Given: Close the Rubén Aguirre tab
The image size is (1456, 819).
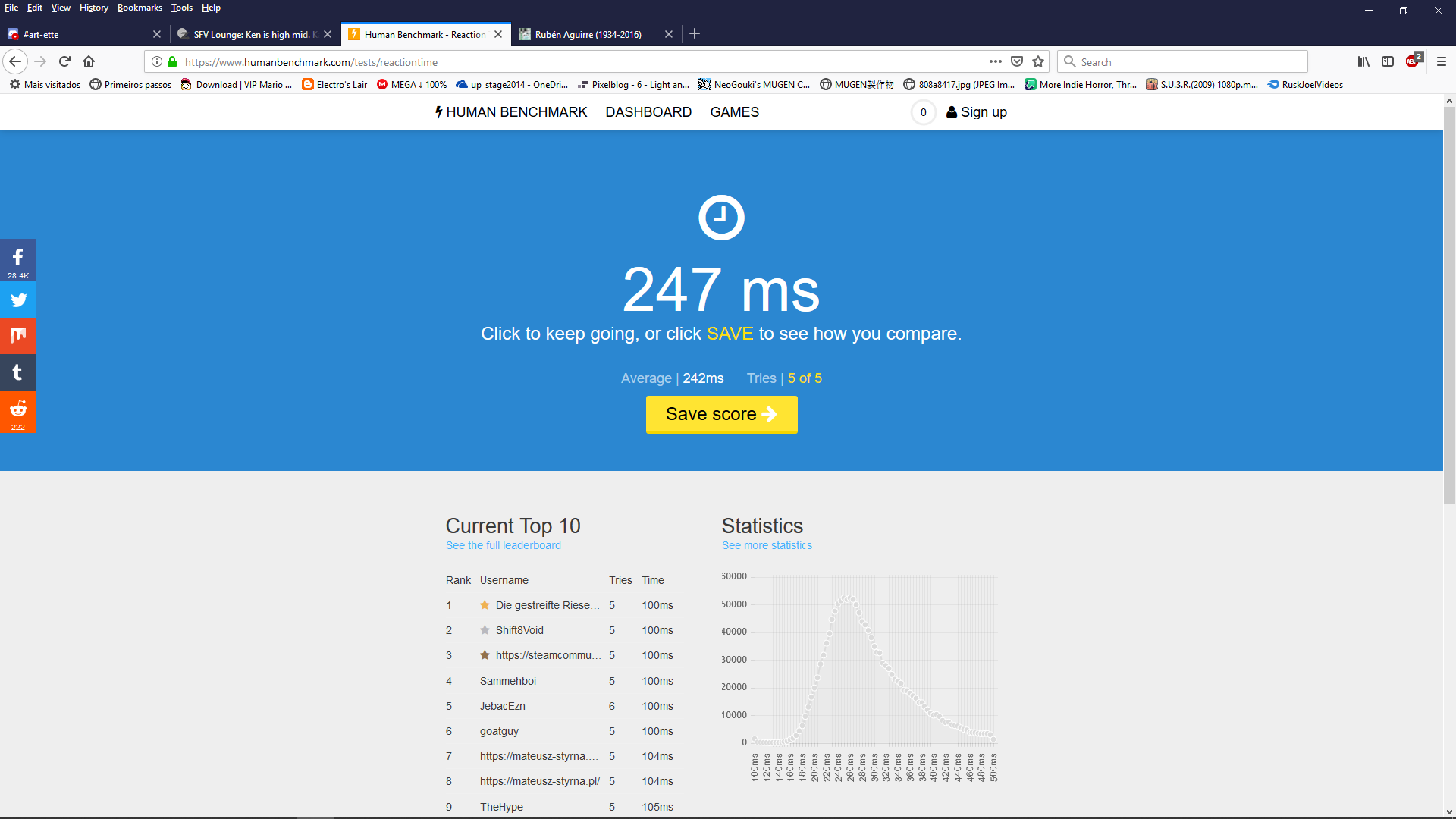Looking at the screenshot, I should coord(669,34).
